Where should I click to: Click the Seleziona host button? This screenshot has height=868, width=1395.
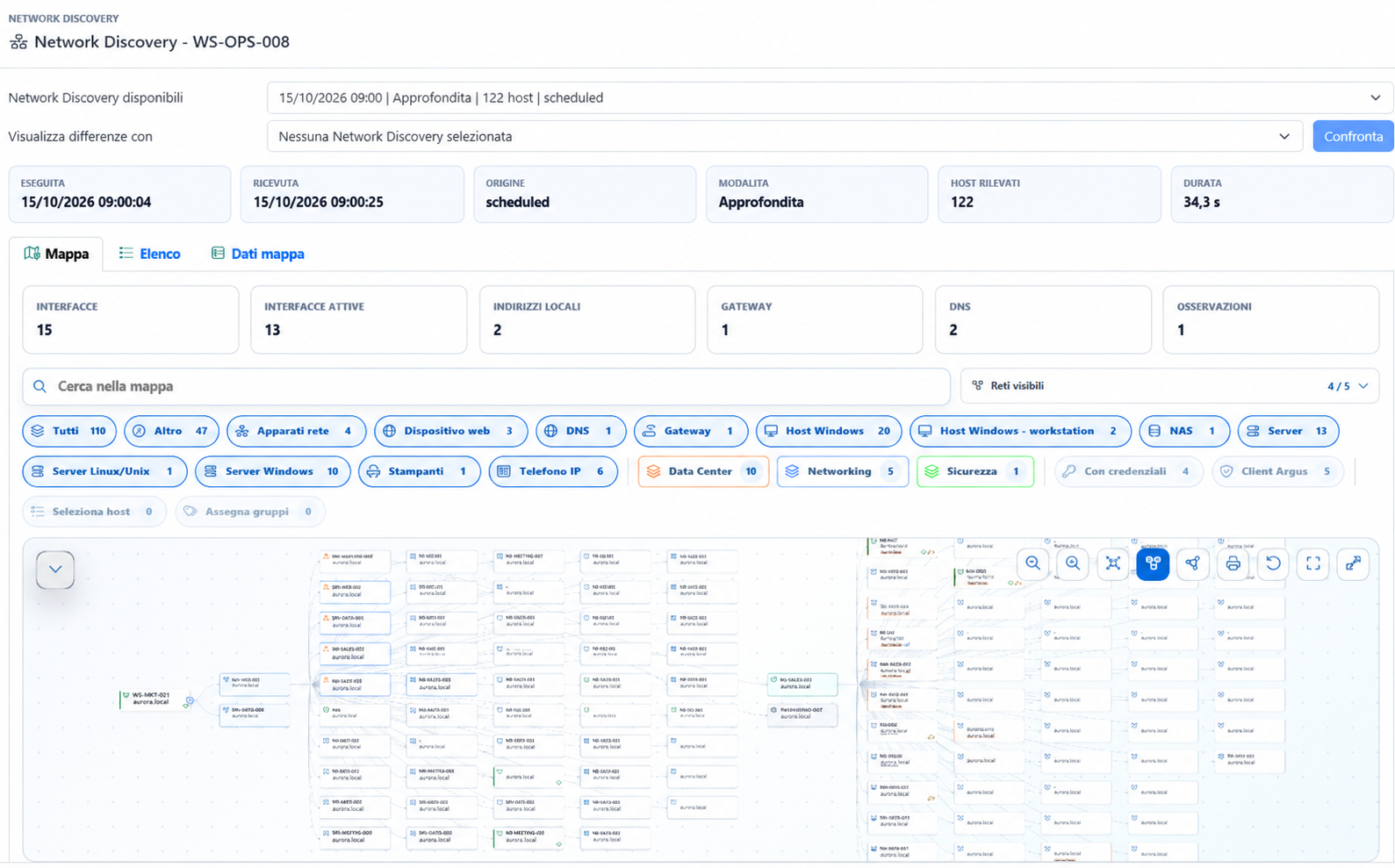pos(94,512)
